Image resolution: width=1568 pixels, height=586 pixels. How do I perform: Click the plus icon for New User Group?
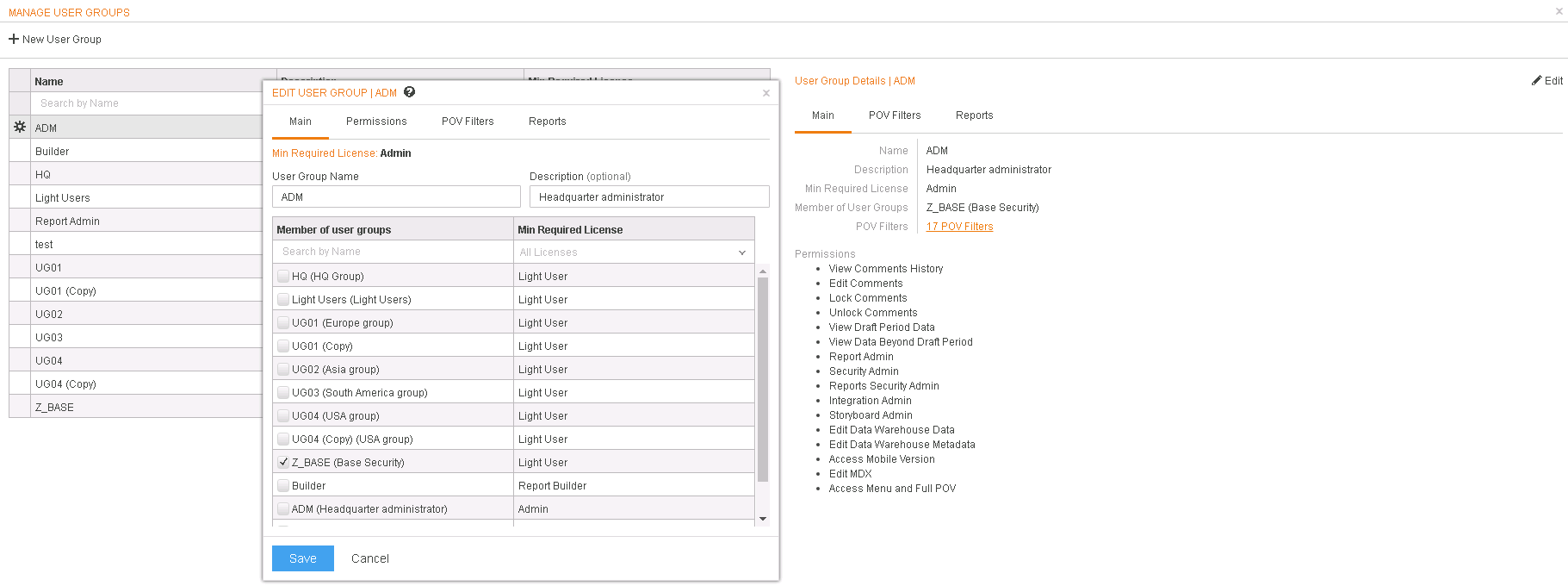14,39
